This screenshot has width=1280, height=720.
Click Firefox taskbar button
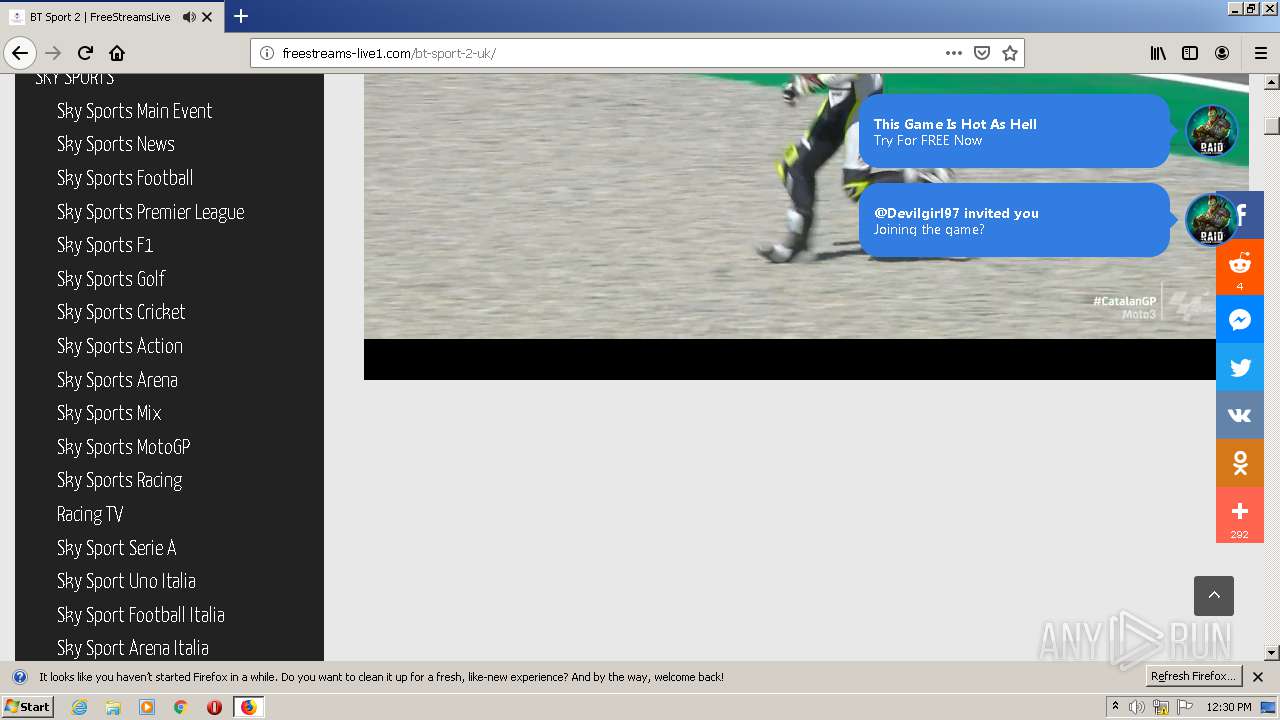pos(249,707)
